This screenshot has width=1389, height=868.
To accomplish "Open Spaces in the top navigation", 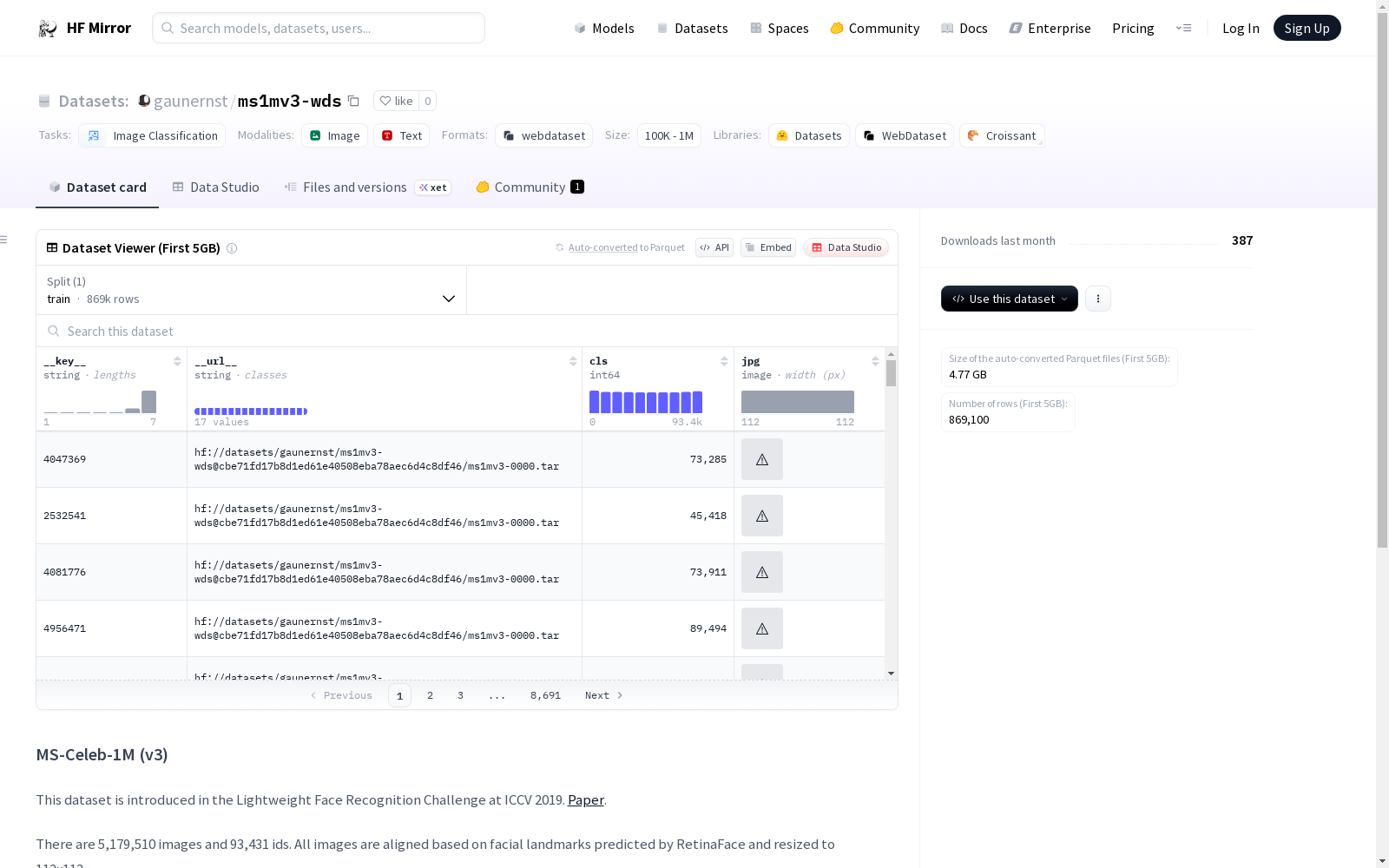I will pos(780,29).
